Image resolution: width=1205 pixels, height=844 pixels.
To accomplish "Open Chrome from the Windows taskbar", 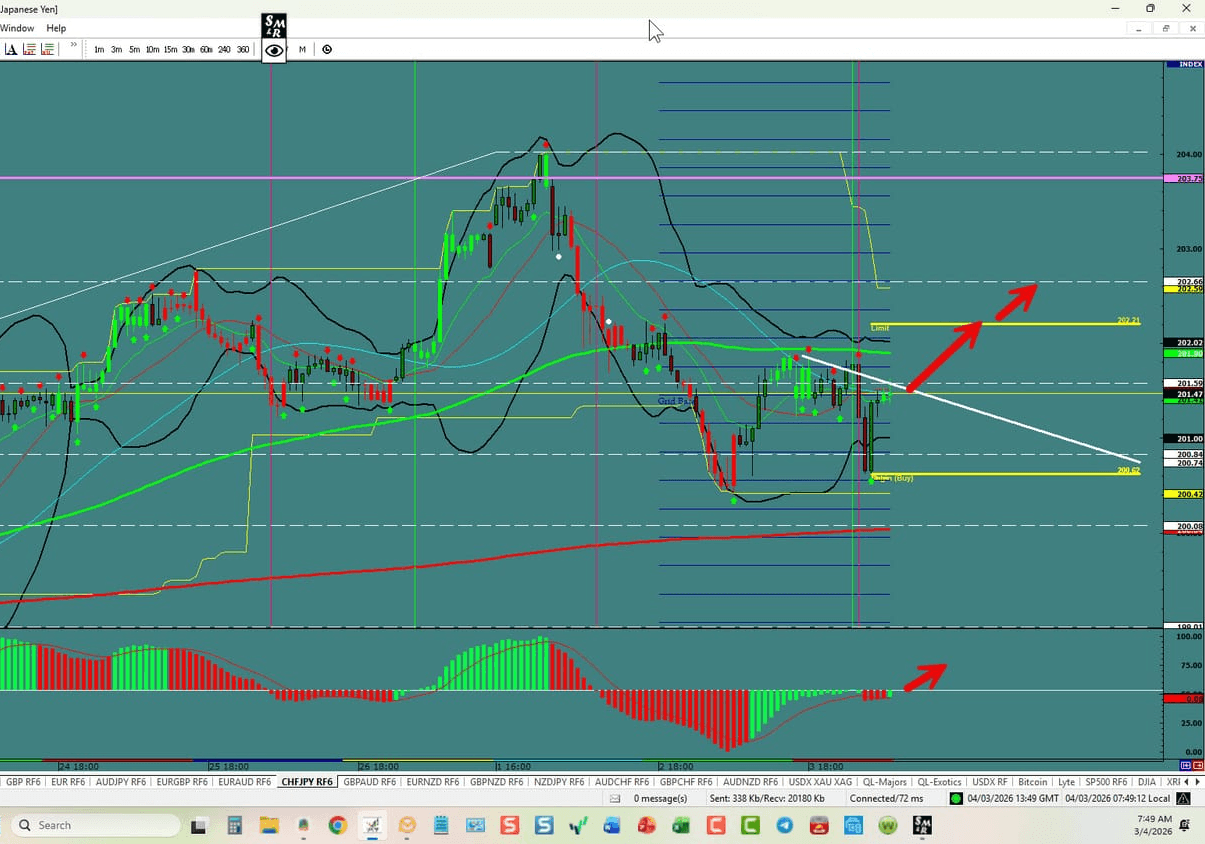I will (338, 826).
